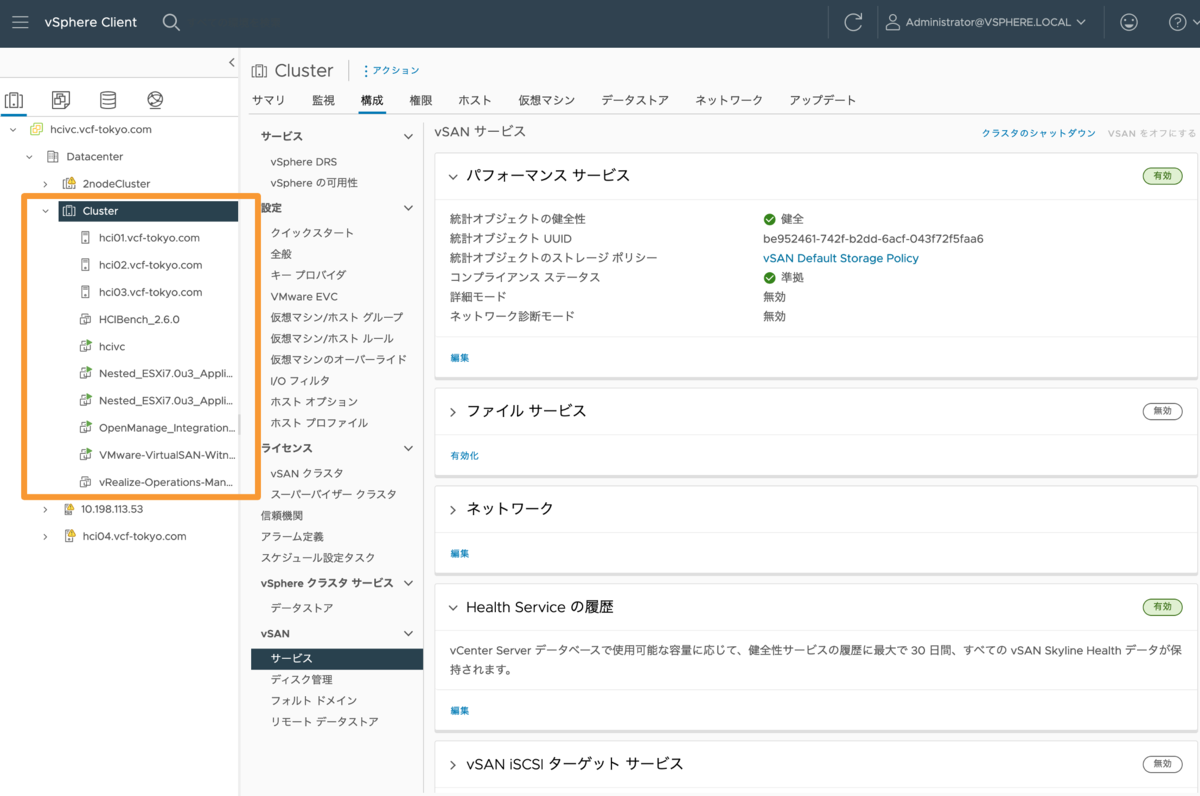The width and height of the screenshot is (1200, 796).
Task: Click 編集 under Health Service の履歴
Action: (x=460, y=710)
